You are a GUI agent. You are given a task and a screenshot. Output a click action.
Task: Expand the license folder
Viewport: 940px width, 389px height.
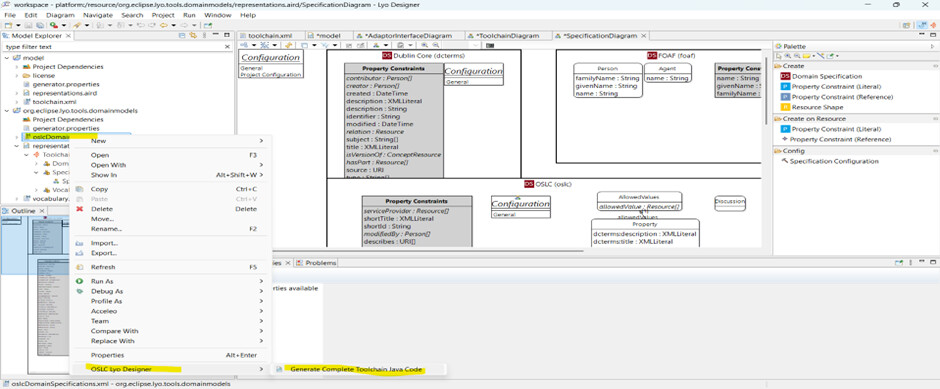pos(17,76)
